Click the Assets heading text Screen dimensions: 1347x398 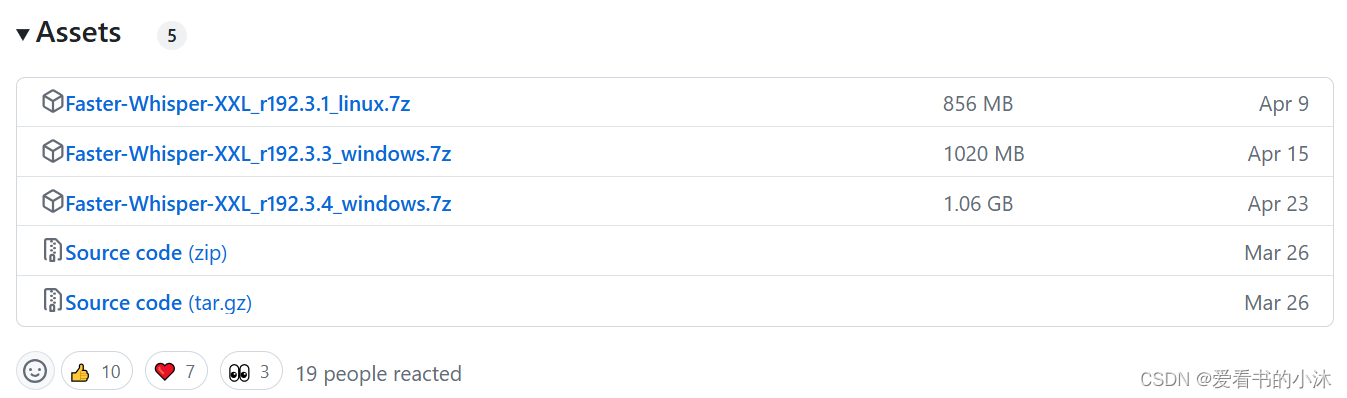[79, 33]
